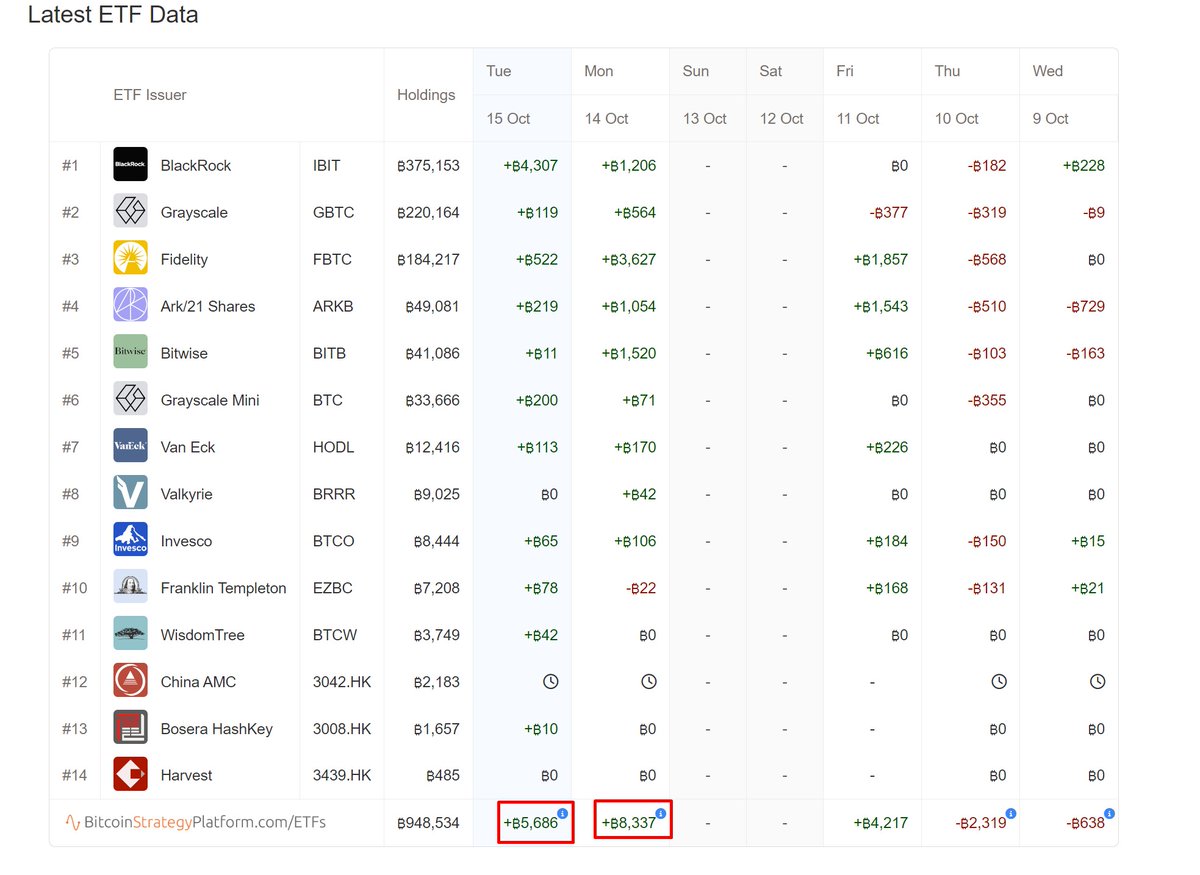Click the Latest ETF Data heading
This screenshot has width=1200, height=875.
point(113,15)
